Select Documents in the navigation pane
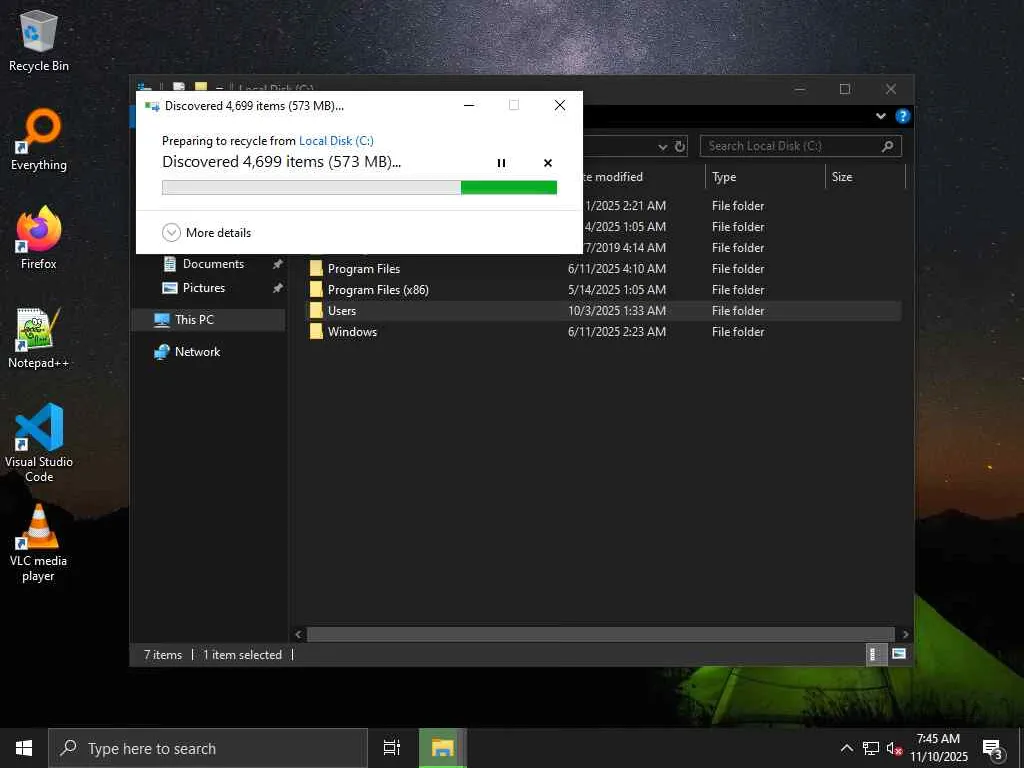The image size is (1024, 768). point(213,264)
